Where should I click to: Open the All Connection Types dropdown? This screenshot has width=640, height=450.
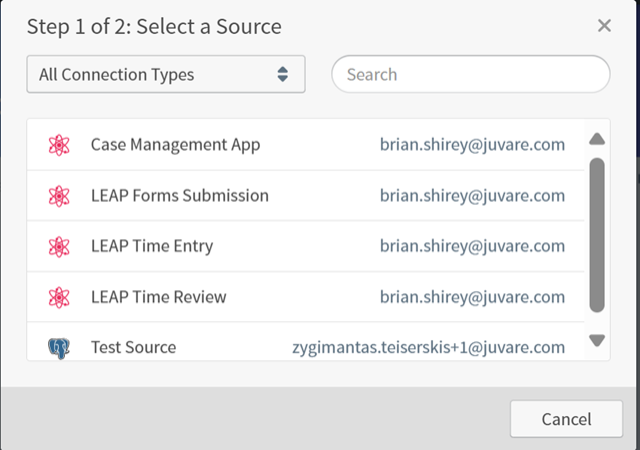[x=166, y=74]
